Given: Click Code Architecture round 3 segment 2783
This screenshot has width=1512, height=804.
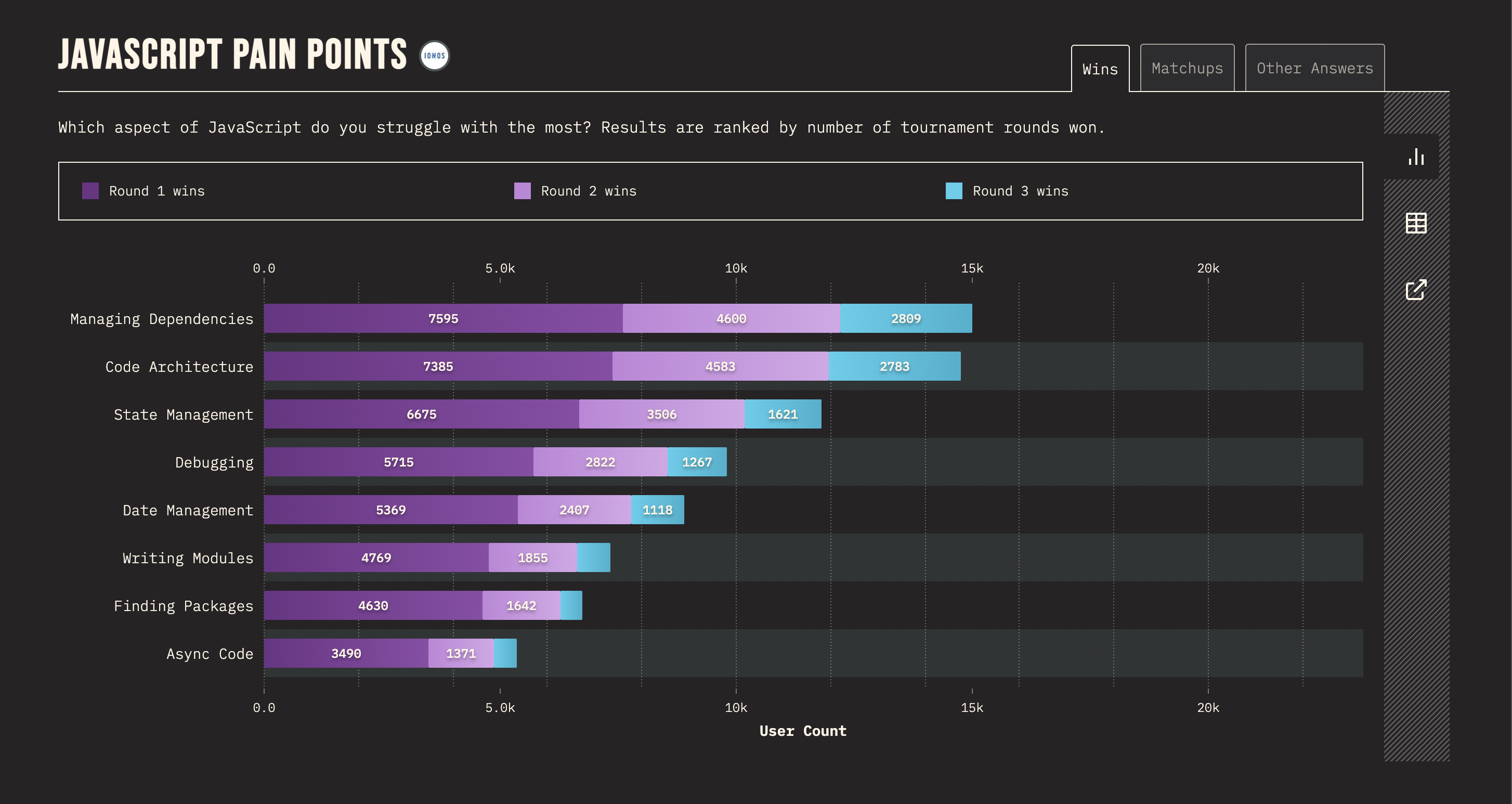Looking at the screenshot, I should pyautogui.click(x=894, y=367).
